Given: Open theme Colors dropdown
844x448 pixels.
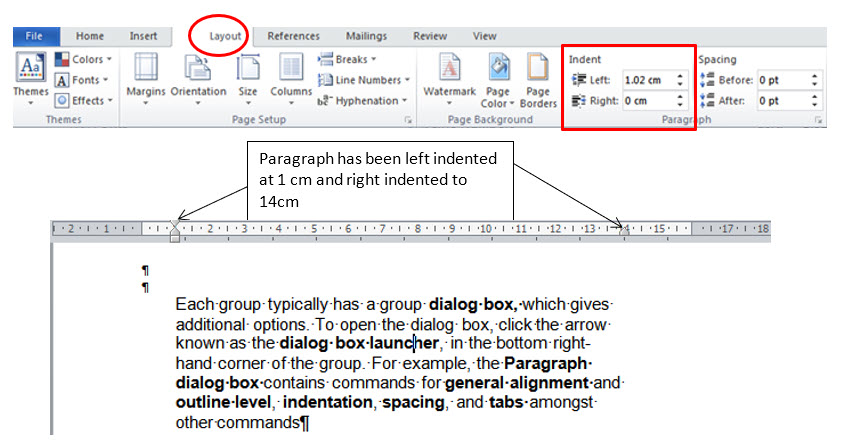Looking at the screenshot, I should pos(83,59).
